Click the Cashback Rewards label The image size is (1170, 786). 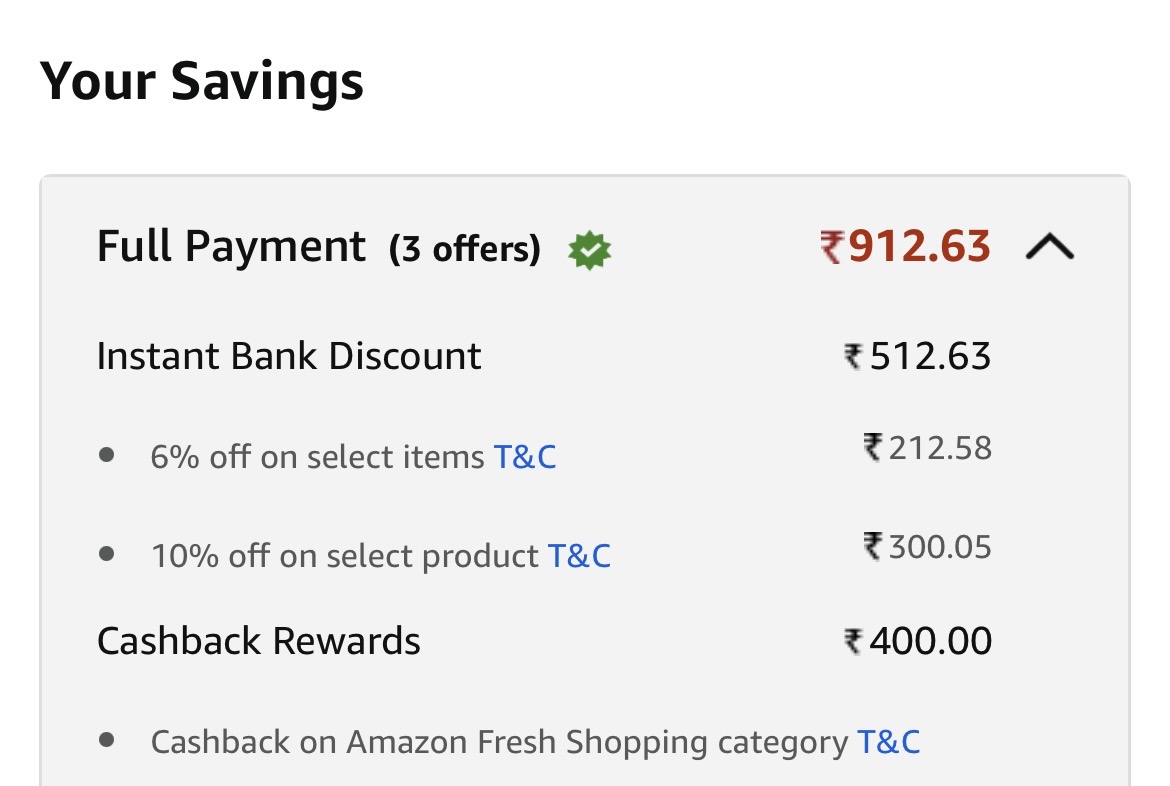[x=259, y=640]
